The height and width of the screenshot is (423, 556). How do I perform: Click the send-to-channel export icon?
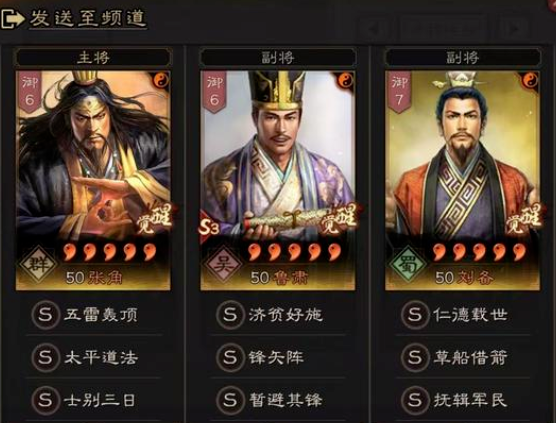(x=13, y=18)
